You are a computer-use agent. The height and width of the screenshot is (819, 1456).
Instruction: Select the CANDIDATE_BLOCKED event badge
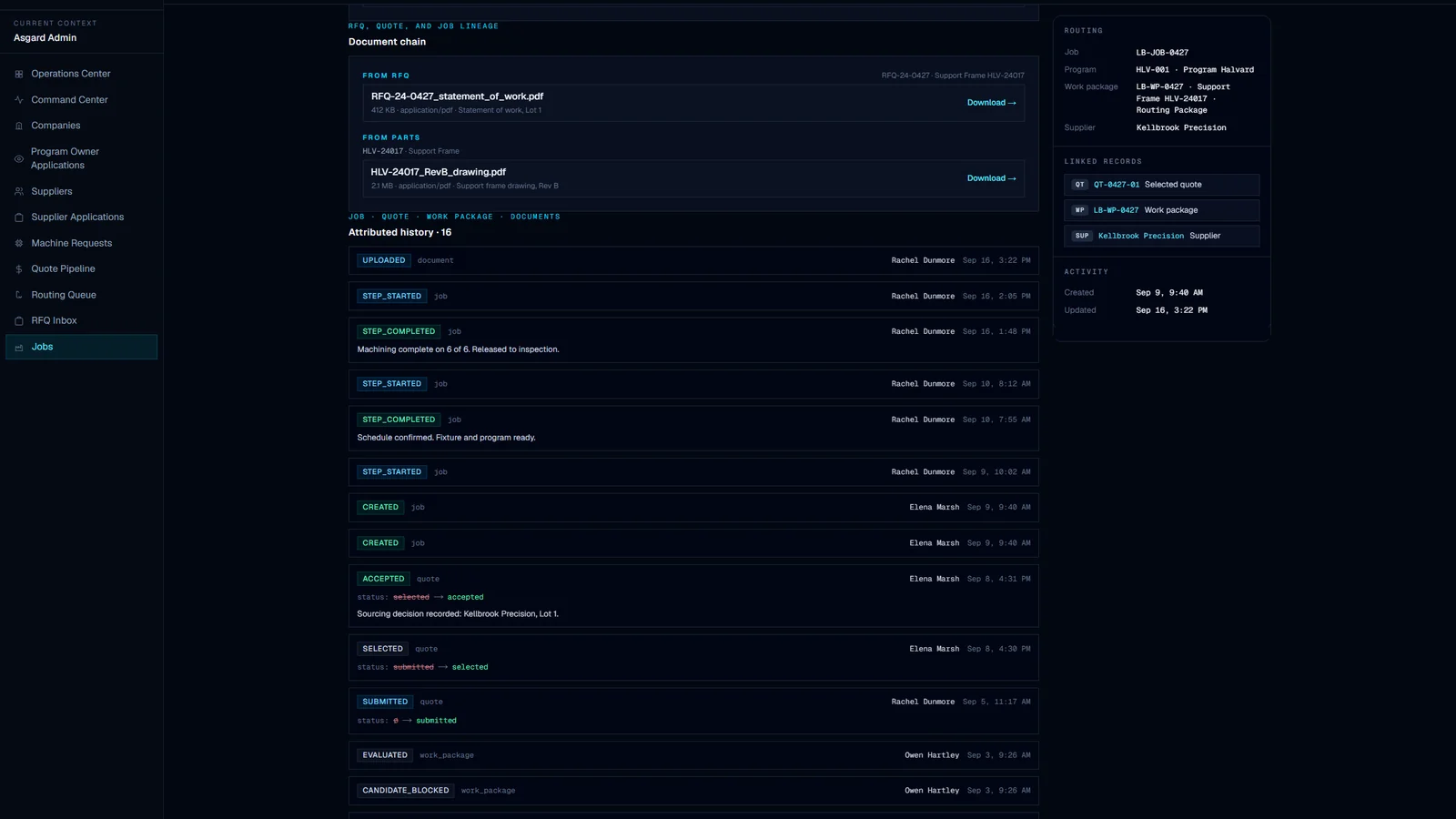(x=406, y=791)
